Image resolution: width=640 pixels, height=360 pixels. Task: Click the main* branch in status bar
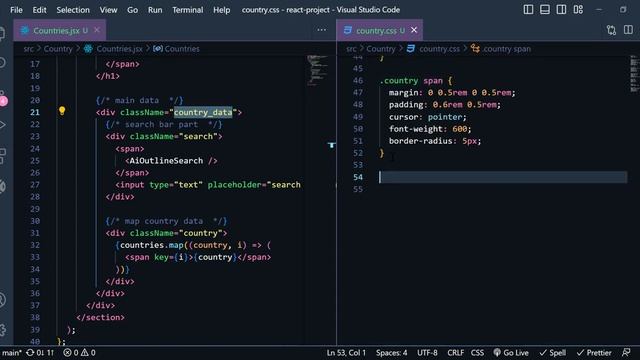coord(11,353)
